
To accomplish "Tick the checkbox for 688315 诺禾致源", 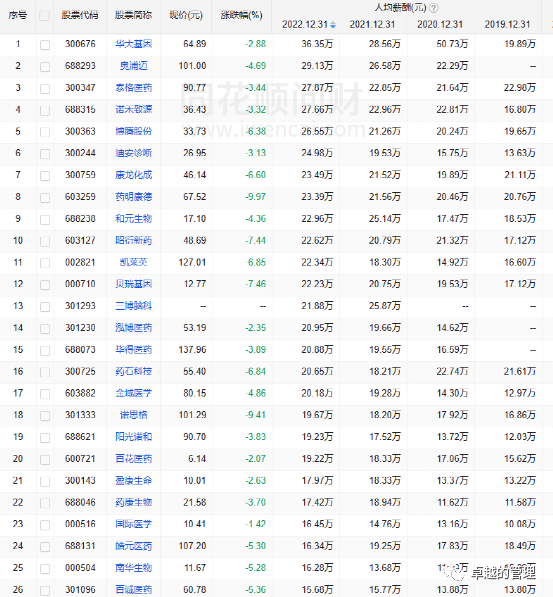I will 45,110.
